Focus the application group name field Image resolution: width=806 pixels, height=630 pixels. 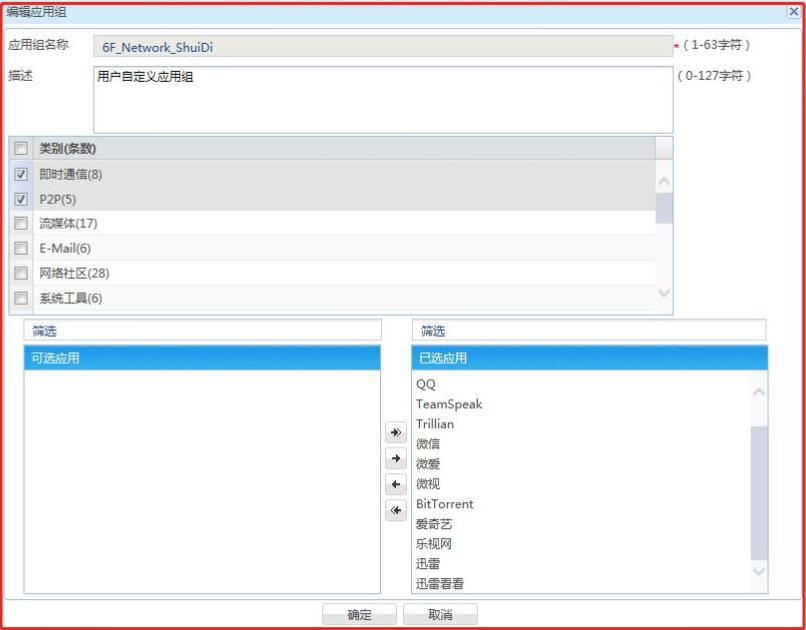[x=383, y=46]
